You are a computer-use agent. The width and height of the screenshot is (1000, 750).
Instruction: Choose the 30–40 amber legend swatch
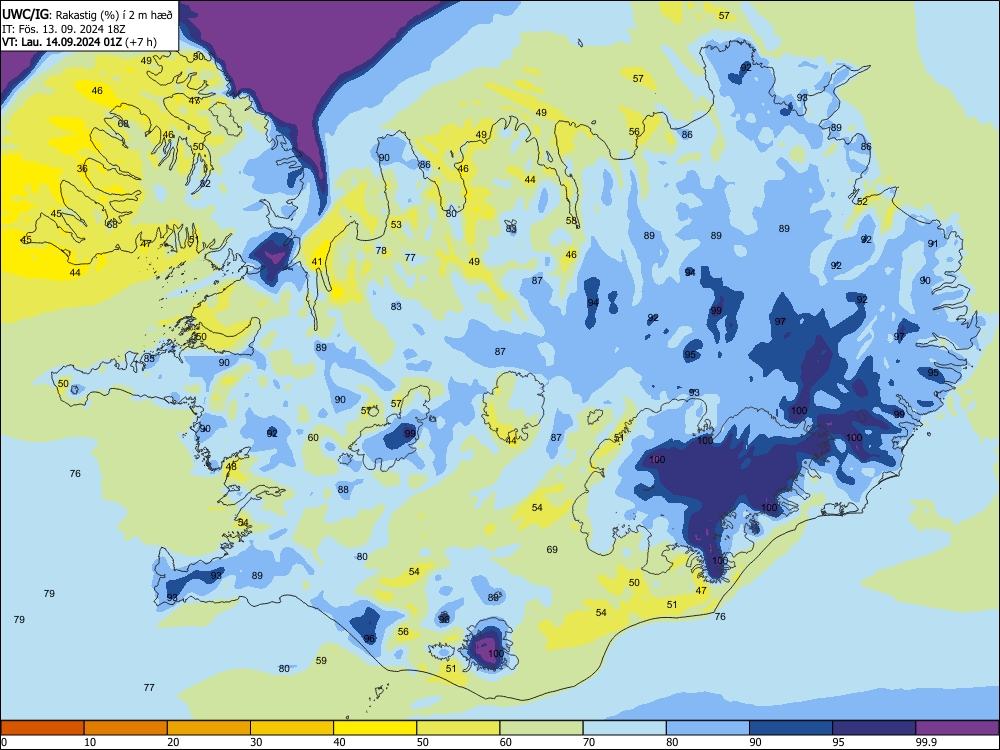pos(292,728)
